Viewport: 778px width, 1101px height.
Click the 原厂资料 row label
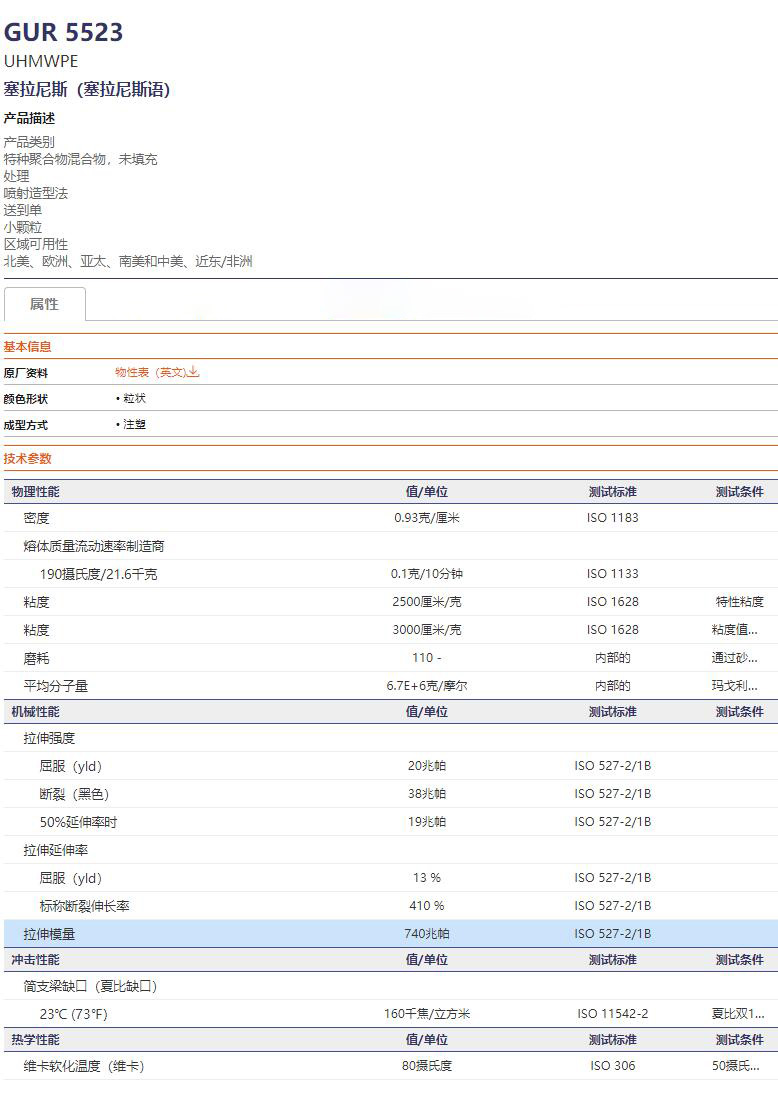[x=26, y=373]
